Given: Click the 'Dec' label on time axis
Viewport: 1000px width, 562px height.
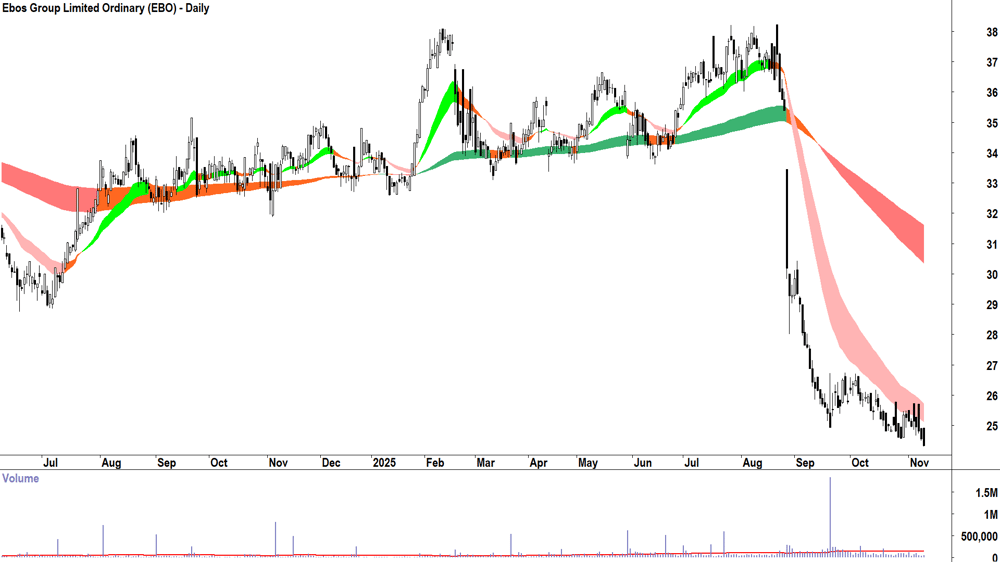Looking at the screenshot, I should [331, 462].
